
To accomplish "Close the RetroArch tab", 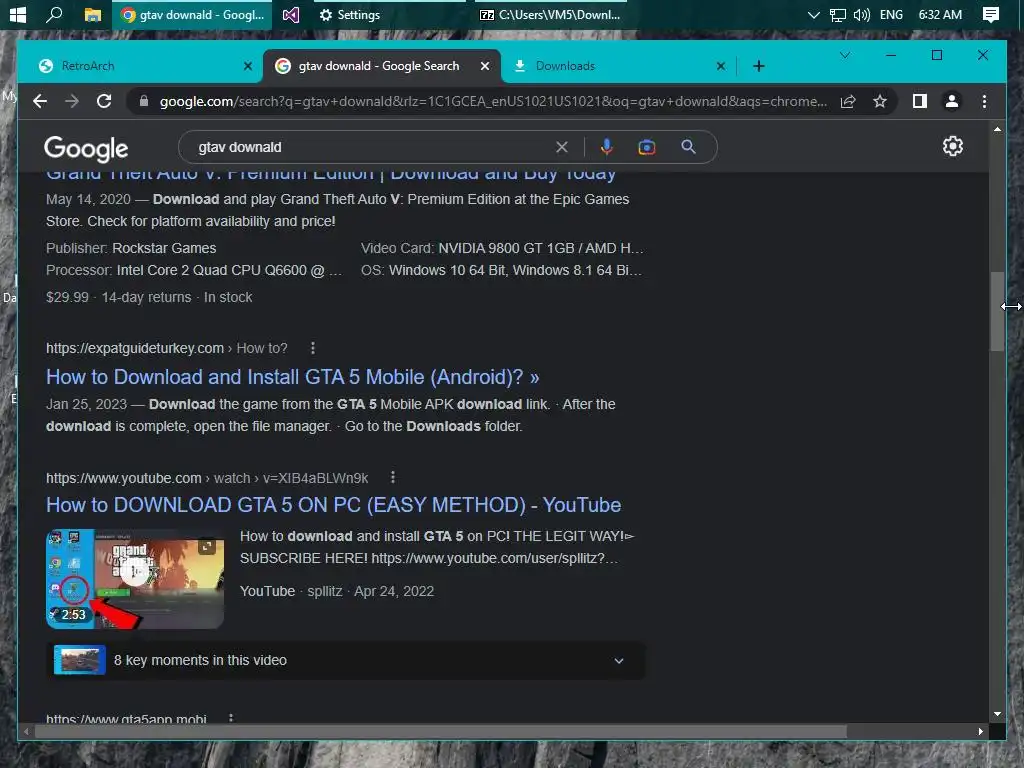I will click(248, 66).
